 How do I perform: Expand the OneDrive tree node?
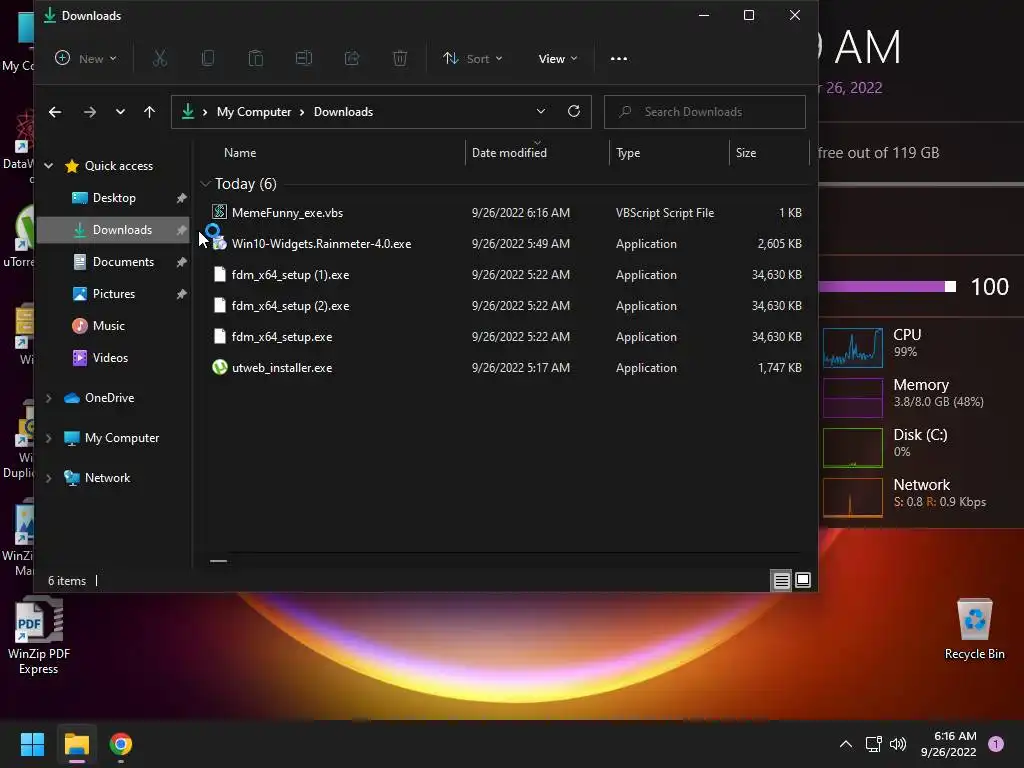pos(48,398)
